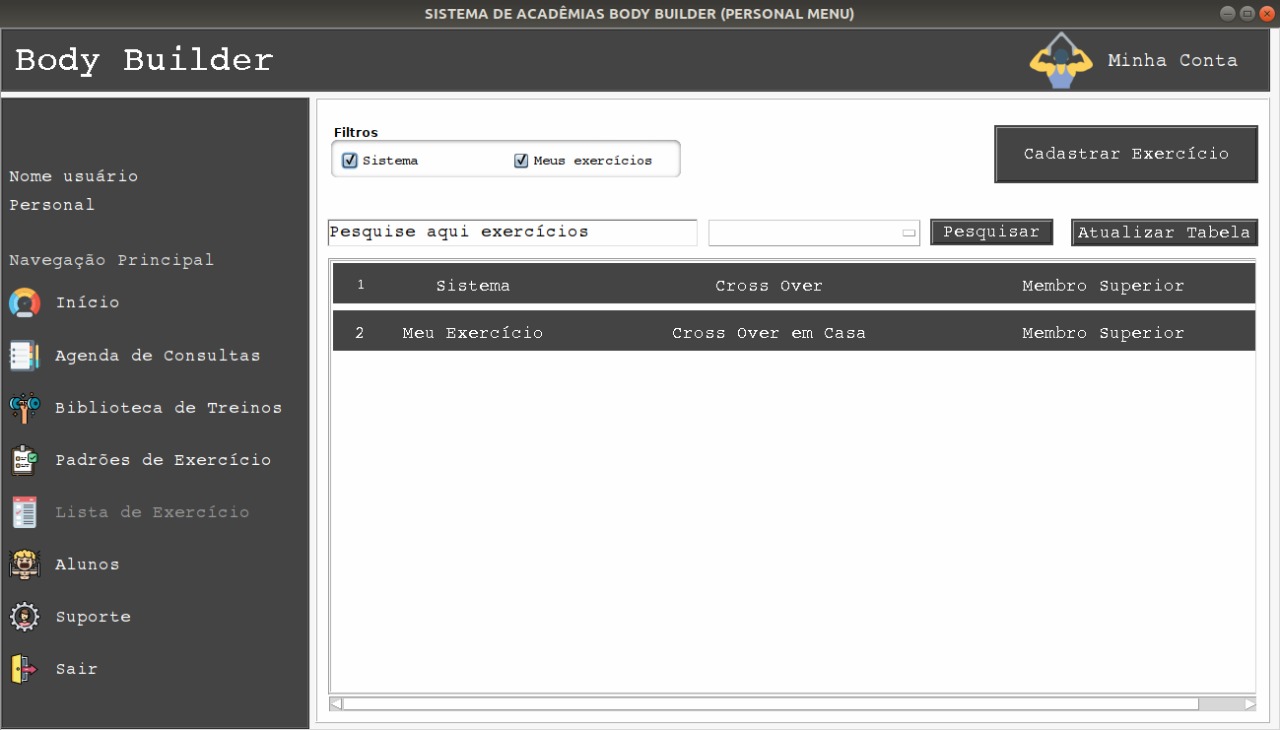1280x730 pixels.
Task: Click the horizontal scrollbar under the table
Action: tap(770, 704)
